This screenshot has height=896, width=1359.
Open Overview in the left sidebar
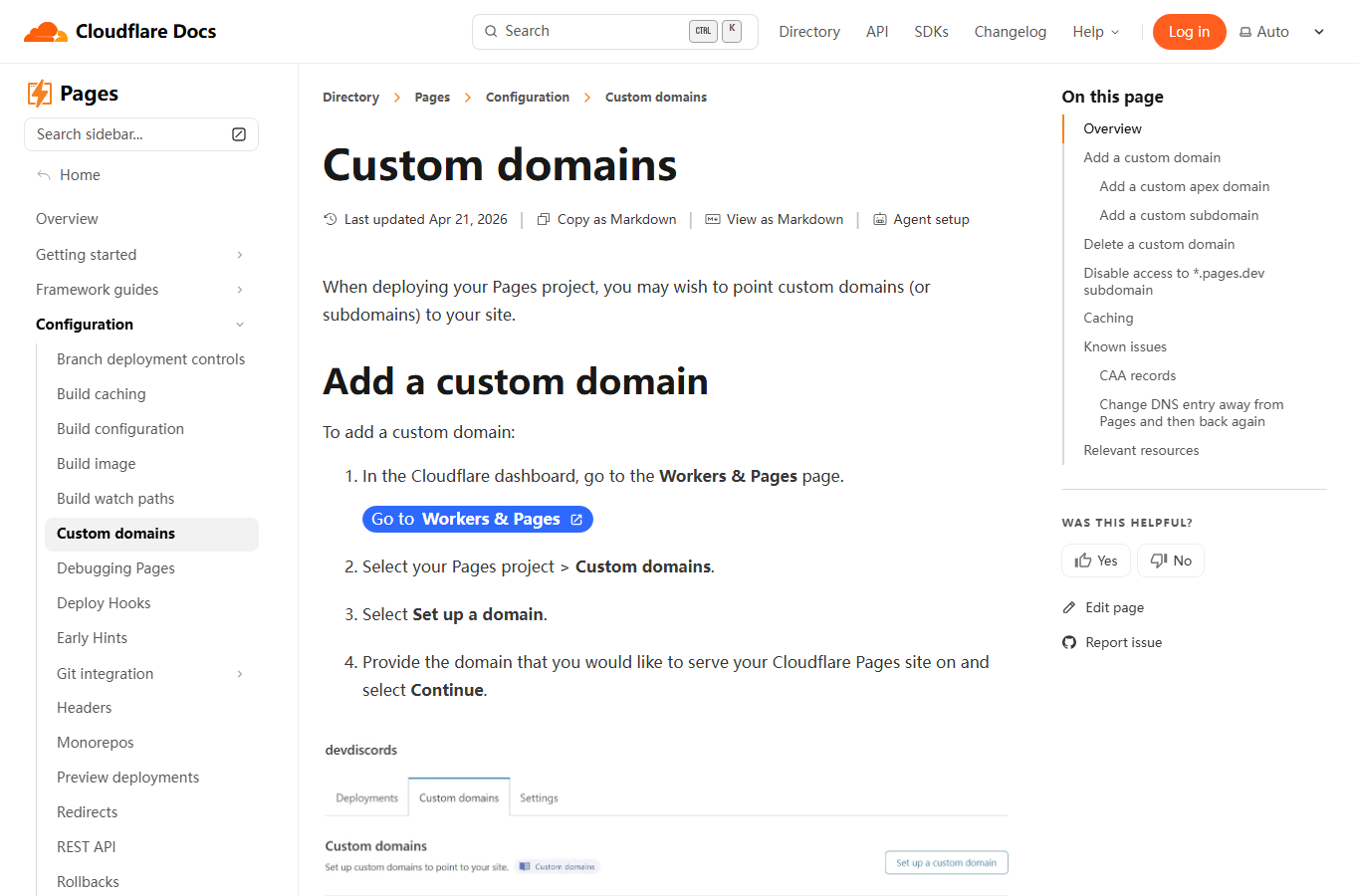pyautogui.click(x=67, y=219)
